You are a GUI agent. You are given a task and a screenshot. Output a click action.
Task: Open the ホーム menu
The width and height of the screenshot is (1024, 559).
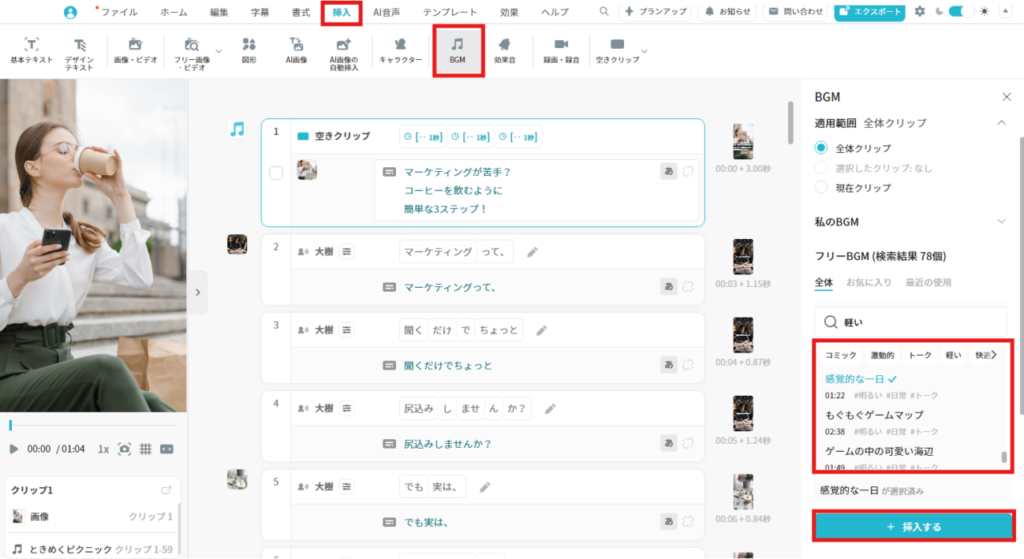tap(173, 12)
